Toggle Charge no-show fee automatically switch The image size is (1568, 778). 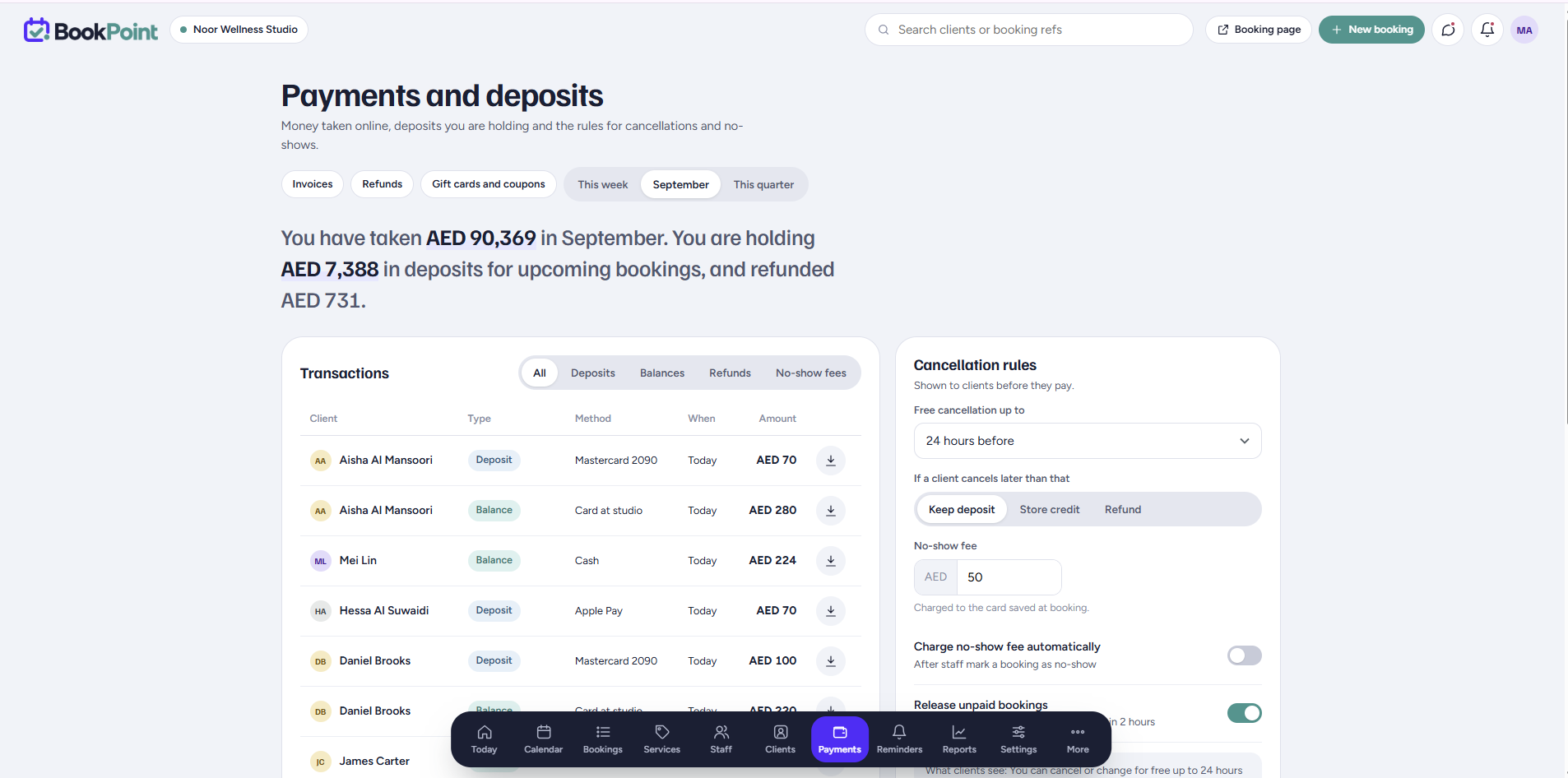coord(1244,655)
